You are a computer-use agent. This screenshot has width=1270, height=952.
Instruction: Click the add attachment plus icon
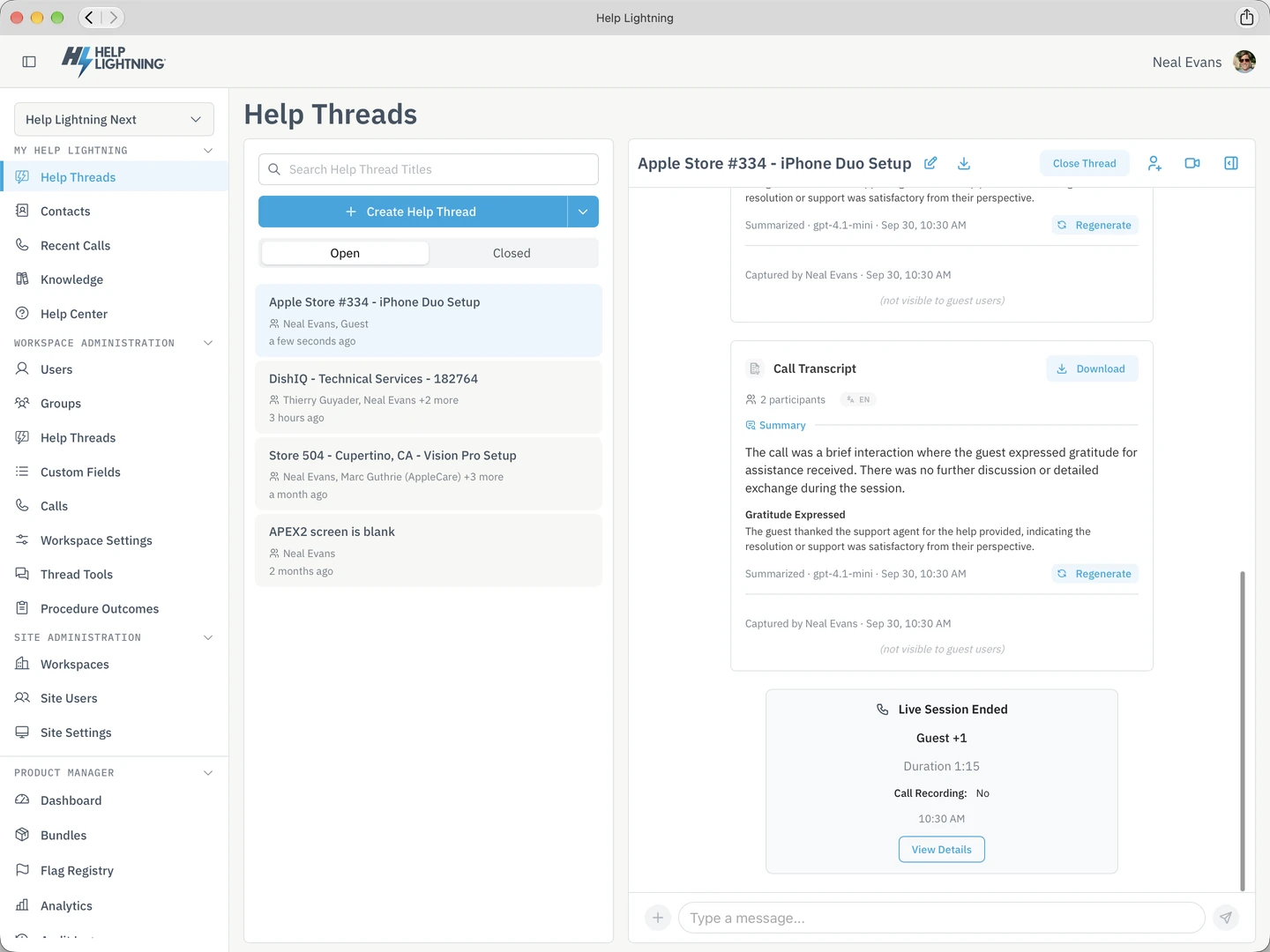(658, 918)
